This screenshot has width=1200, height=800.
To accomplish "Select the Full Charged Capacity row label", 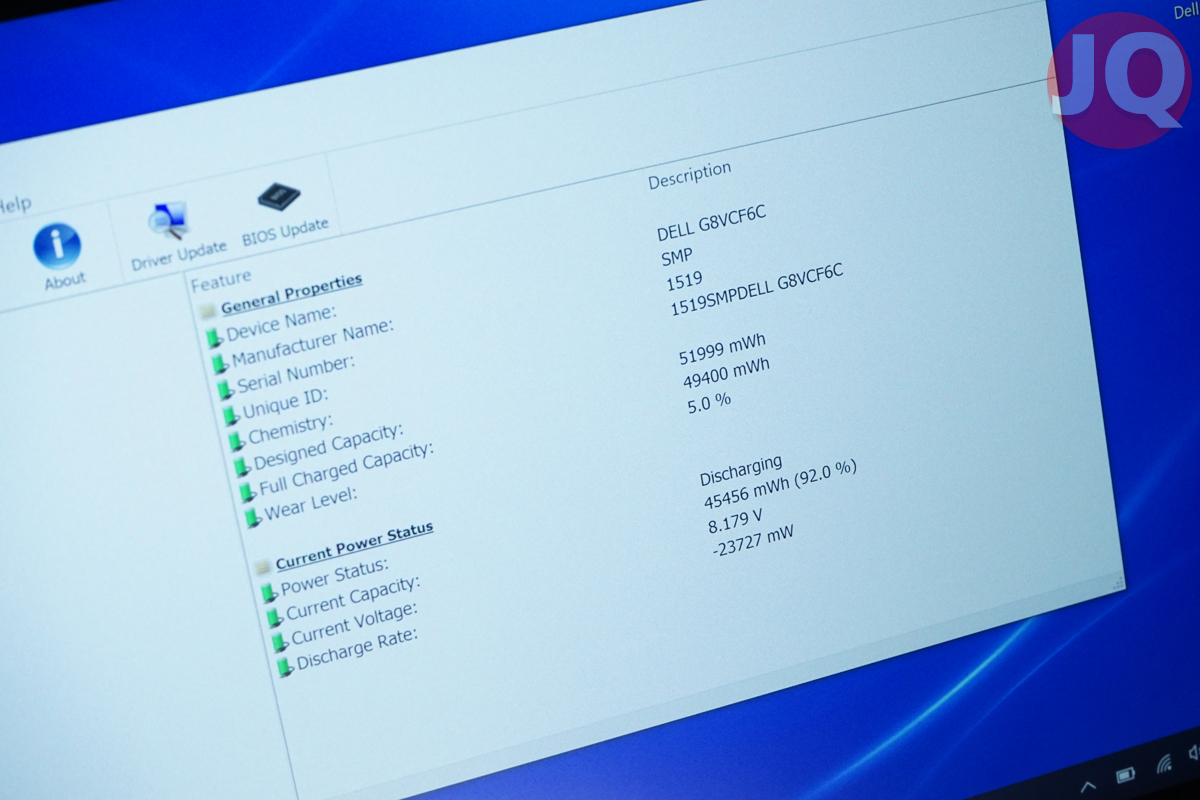I will click(x=346, y=468).
